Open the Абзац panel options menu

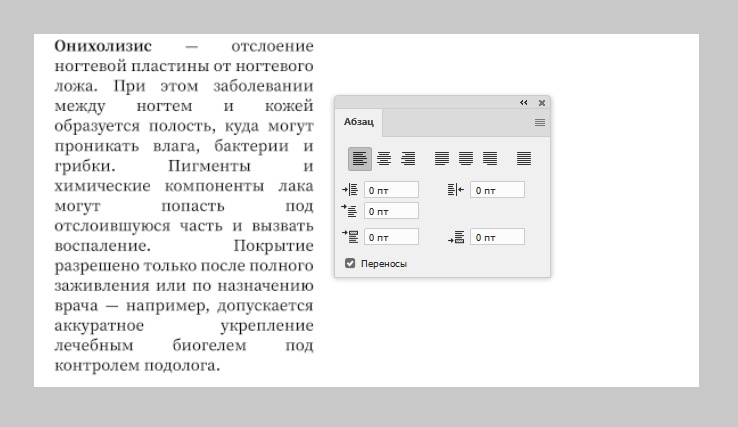[540, 122]
